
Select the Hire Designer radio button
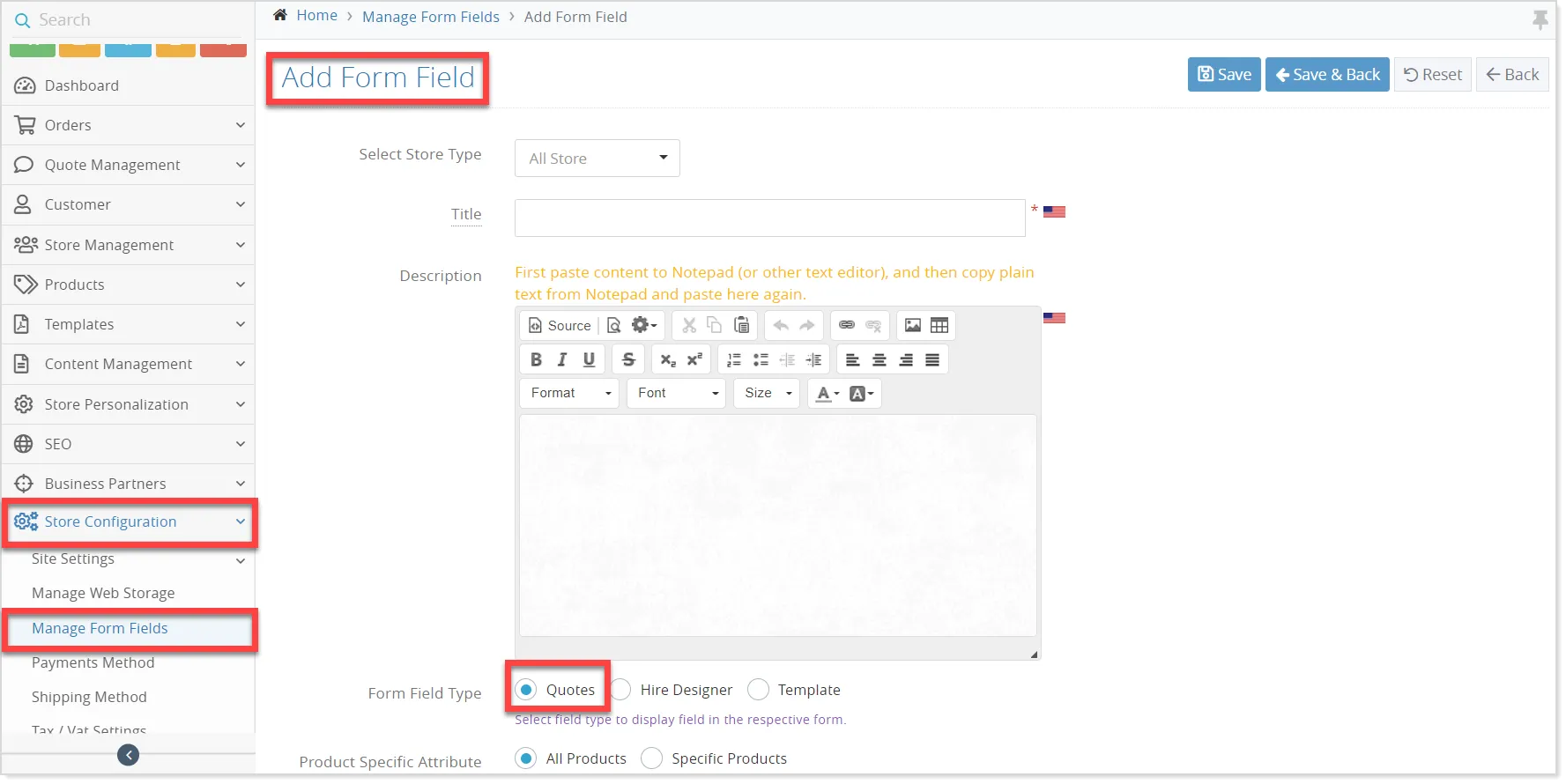point(621,690)
